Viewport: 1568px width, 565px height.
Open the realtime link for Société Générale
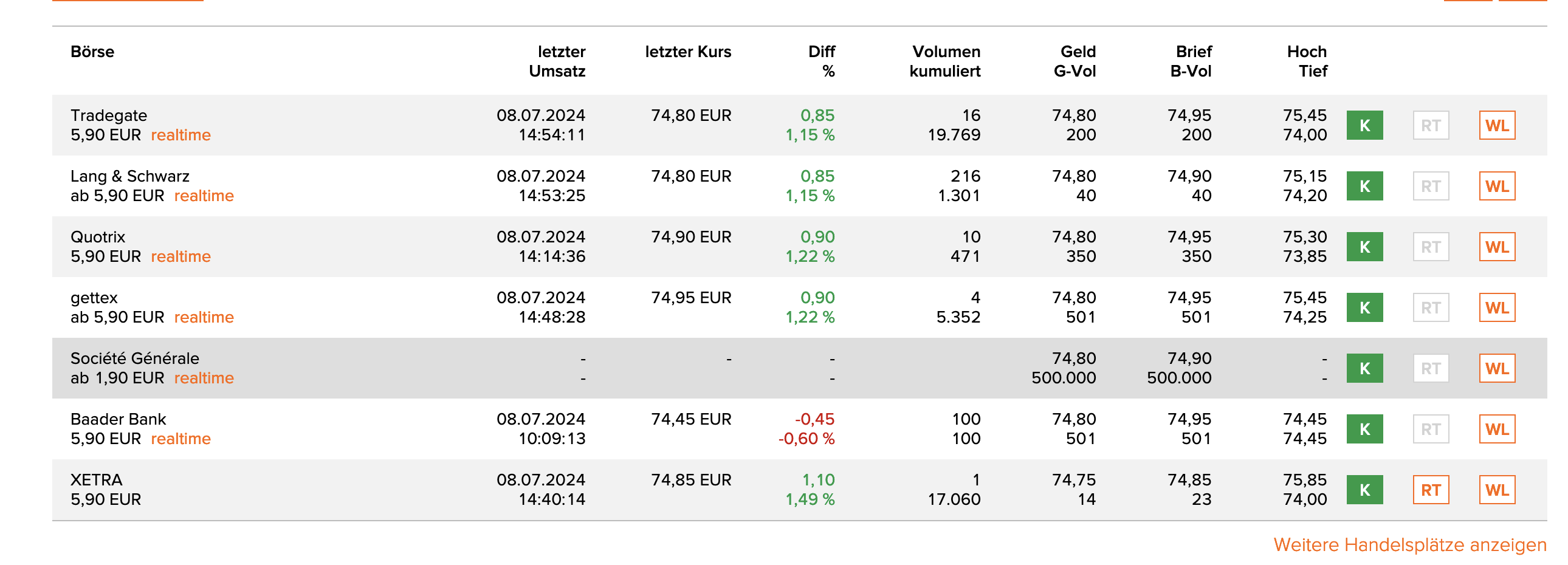[204, 378]
